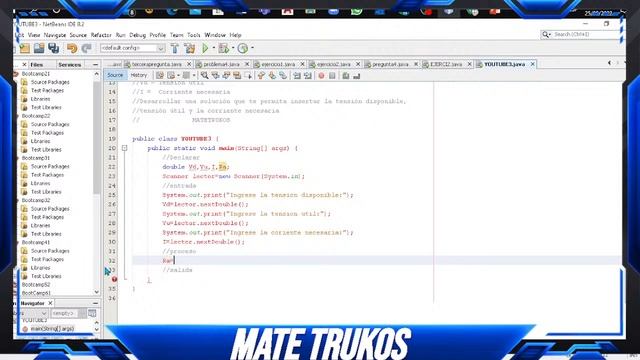
Task: Open the Source menu
Action: [78, 35]
